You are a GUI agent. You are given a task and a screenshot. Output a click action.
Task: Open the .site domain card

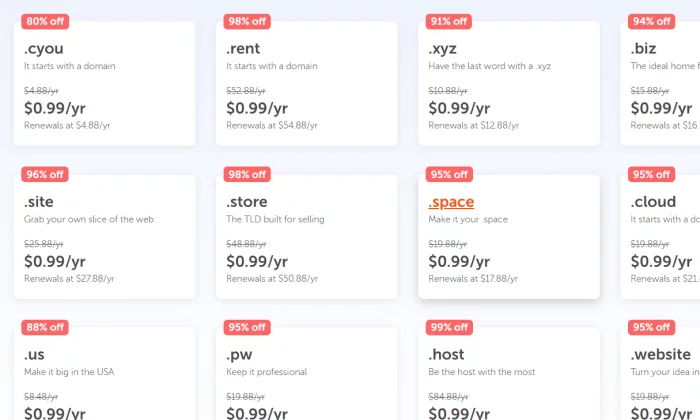104,237
